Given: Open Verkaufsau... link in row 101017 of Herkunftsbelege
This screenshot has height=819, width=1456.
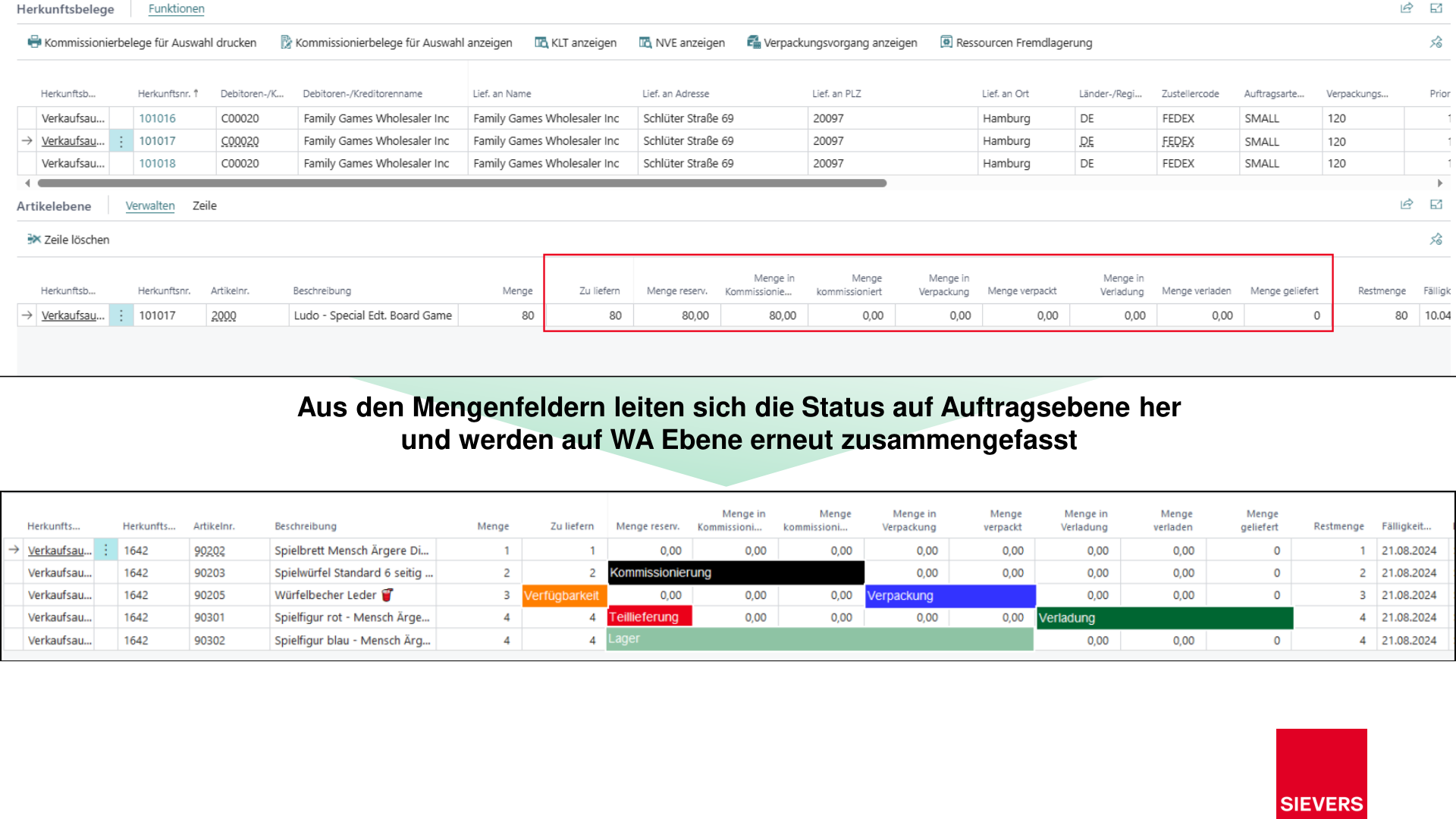Looking at the screenshot, I should click(73, 141).
